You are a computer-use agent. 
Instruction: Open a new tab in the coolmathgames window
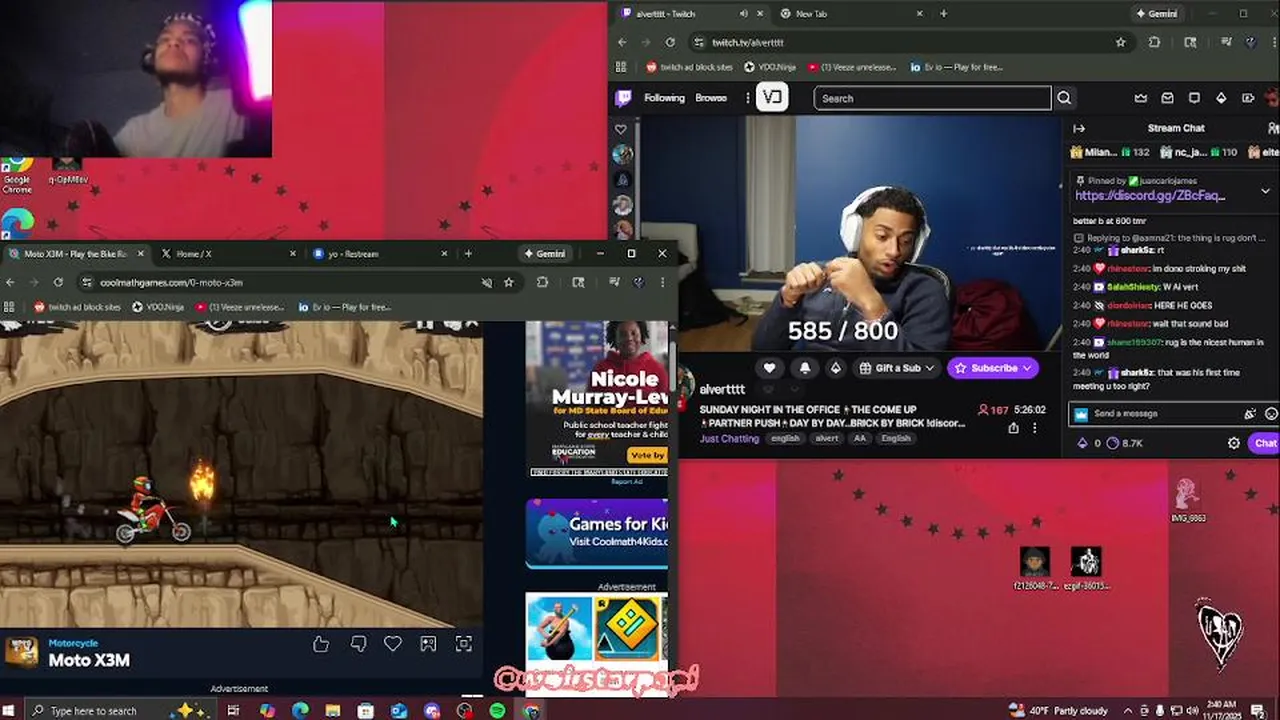click(x=468, y=254)
